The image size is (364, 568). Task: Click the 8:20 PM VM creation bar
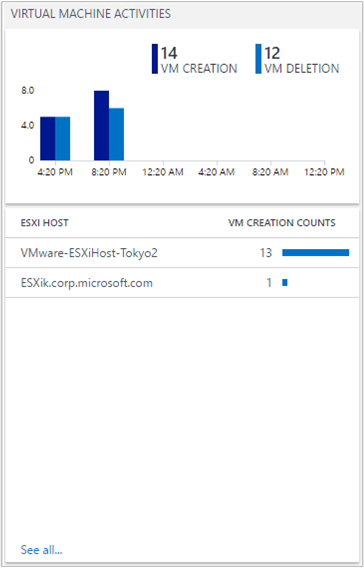[x=101, y=125]
